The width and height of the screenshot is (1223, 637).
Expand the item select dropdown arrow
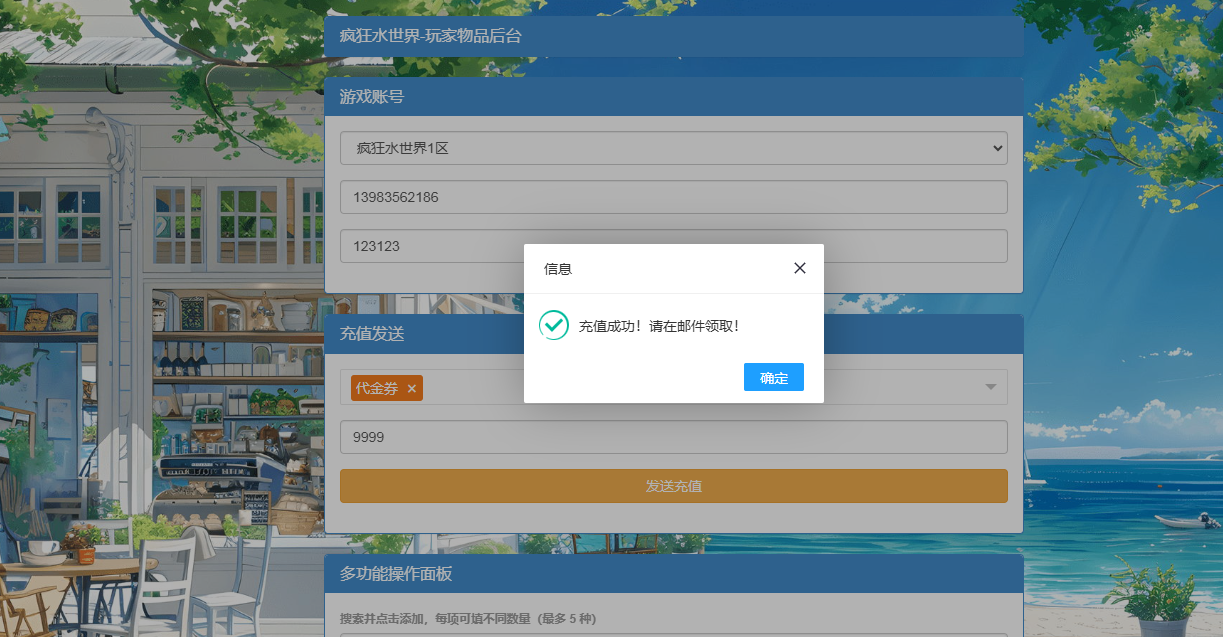(991, 387)
